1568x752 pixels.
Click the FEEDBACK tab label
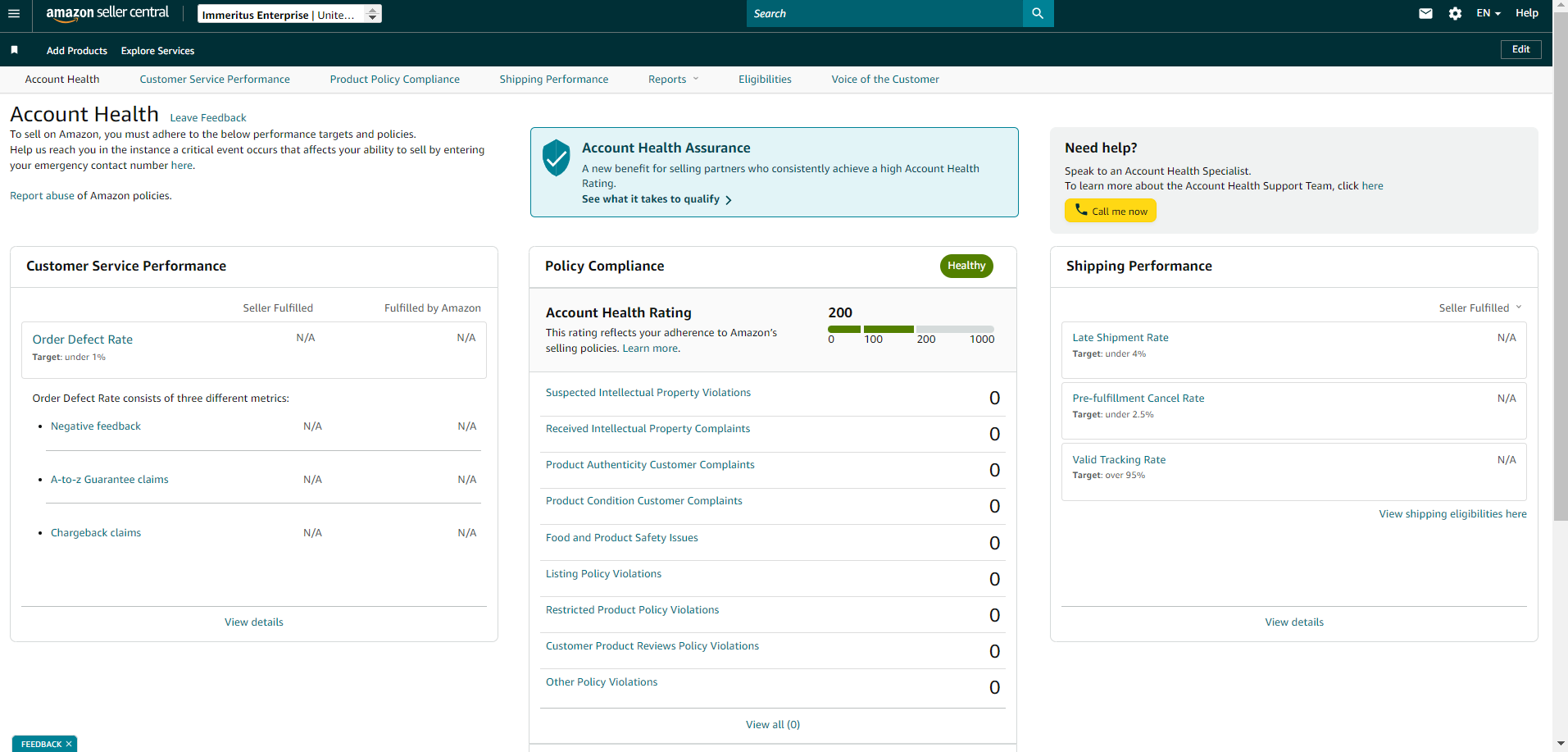coord(41,744)
